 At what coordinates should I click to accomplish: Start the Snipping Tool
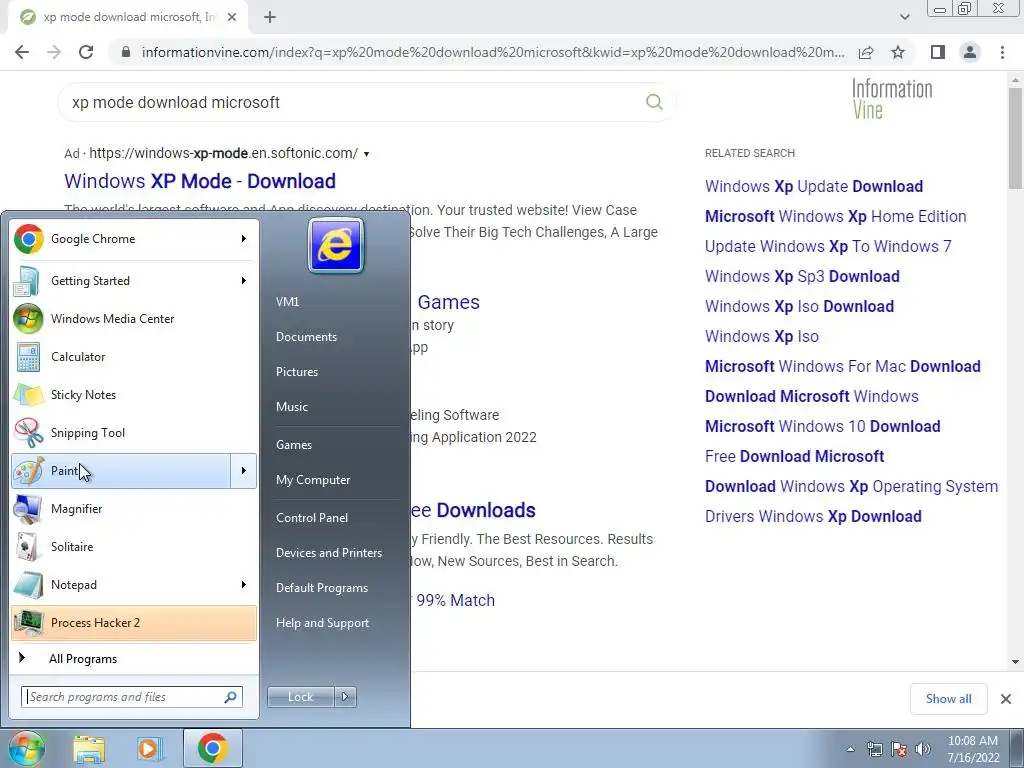pyautogui.click(x=134, y=432)
